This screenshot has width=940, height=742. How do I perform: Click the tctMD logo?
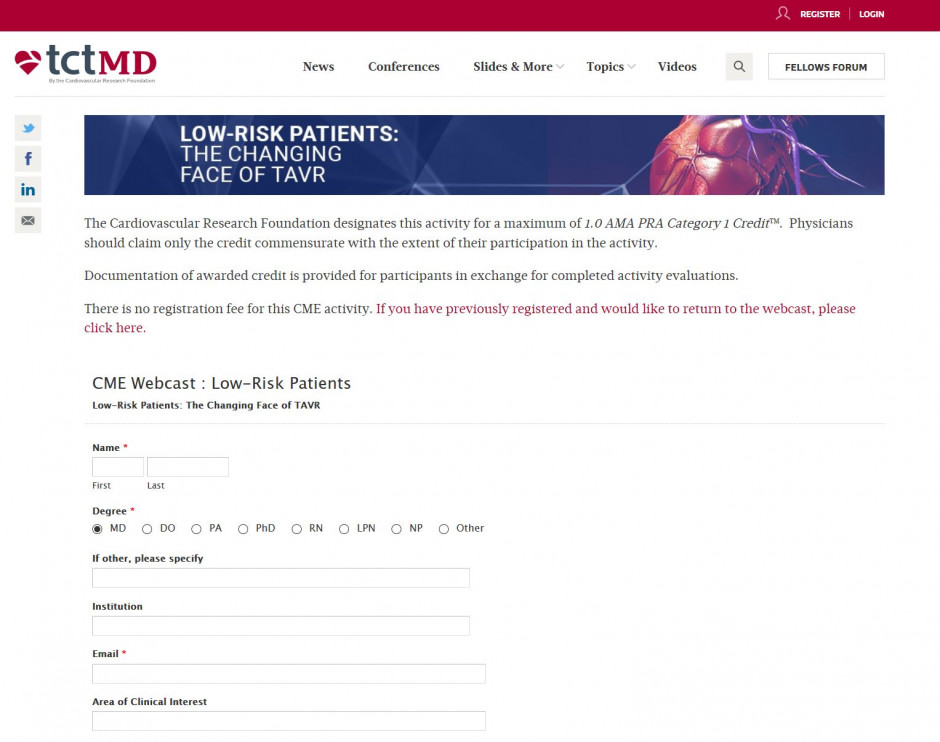point(86,65)
